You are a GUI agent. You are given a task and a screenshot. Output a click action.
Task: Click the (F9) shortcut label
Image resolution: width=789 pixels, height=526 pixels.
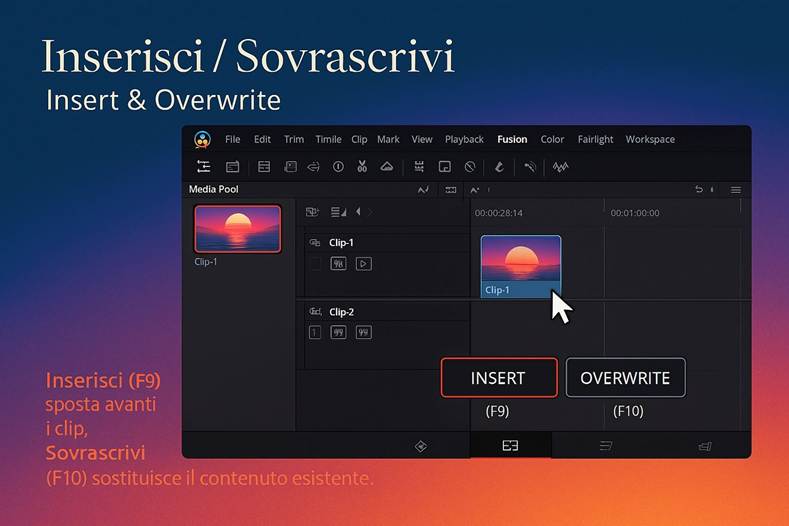click(497, 411)
